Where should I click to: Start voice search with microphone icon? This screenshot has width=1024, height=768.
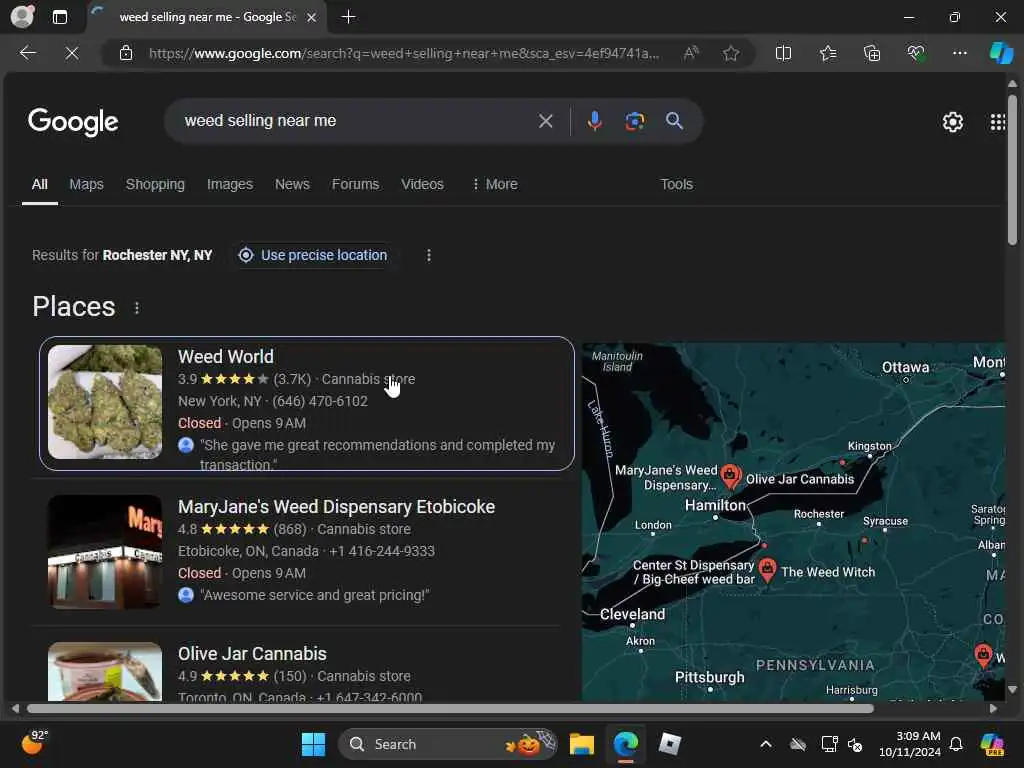(594, 121)
